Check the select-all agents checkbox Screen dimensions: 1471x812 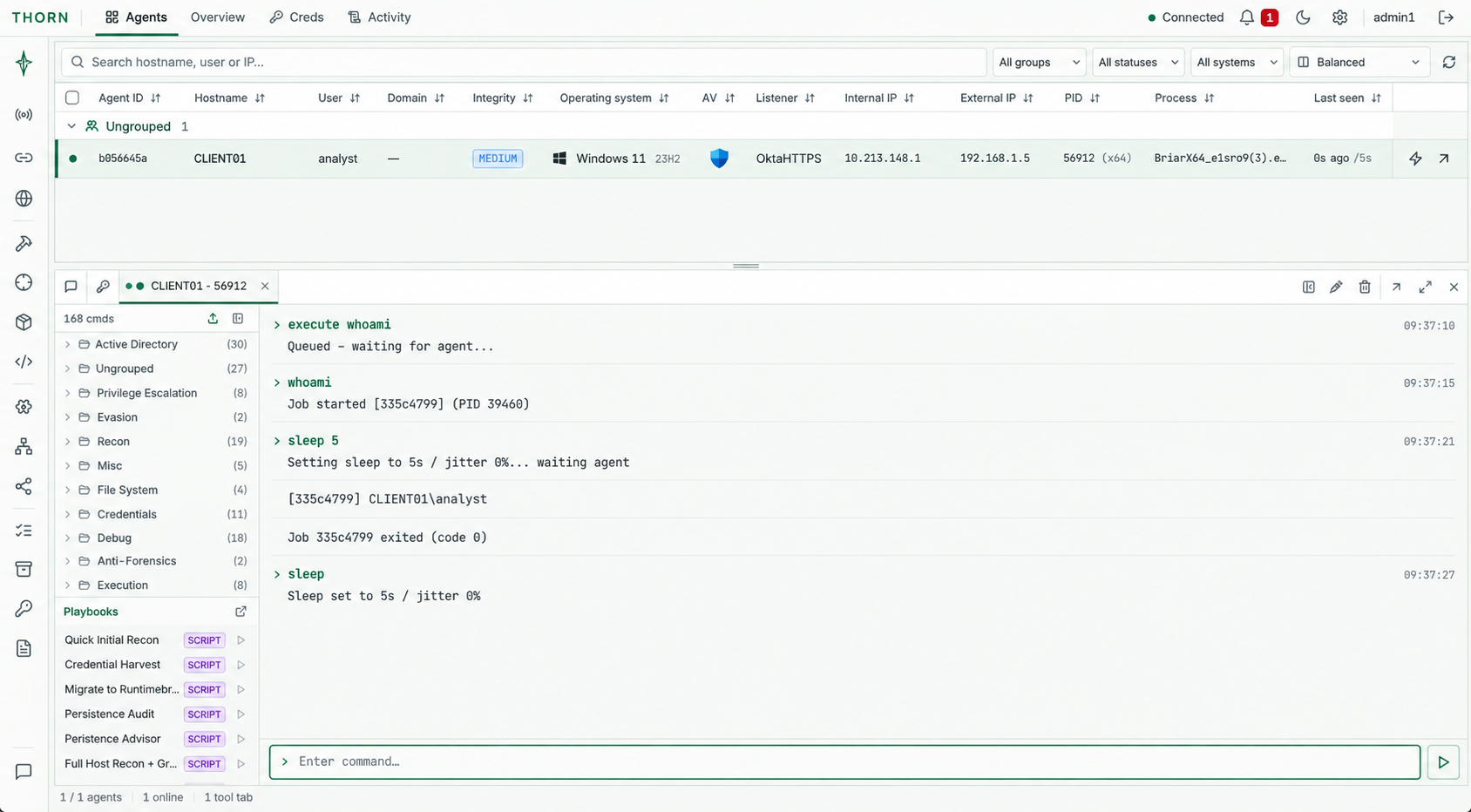pos(72,98)
